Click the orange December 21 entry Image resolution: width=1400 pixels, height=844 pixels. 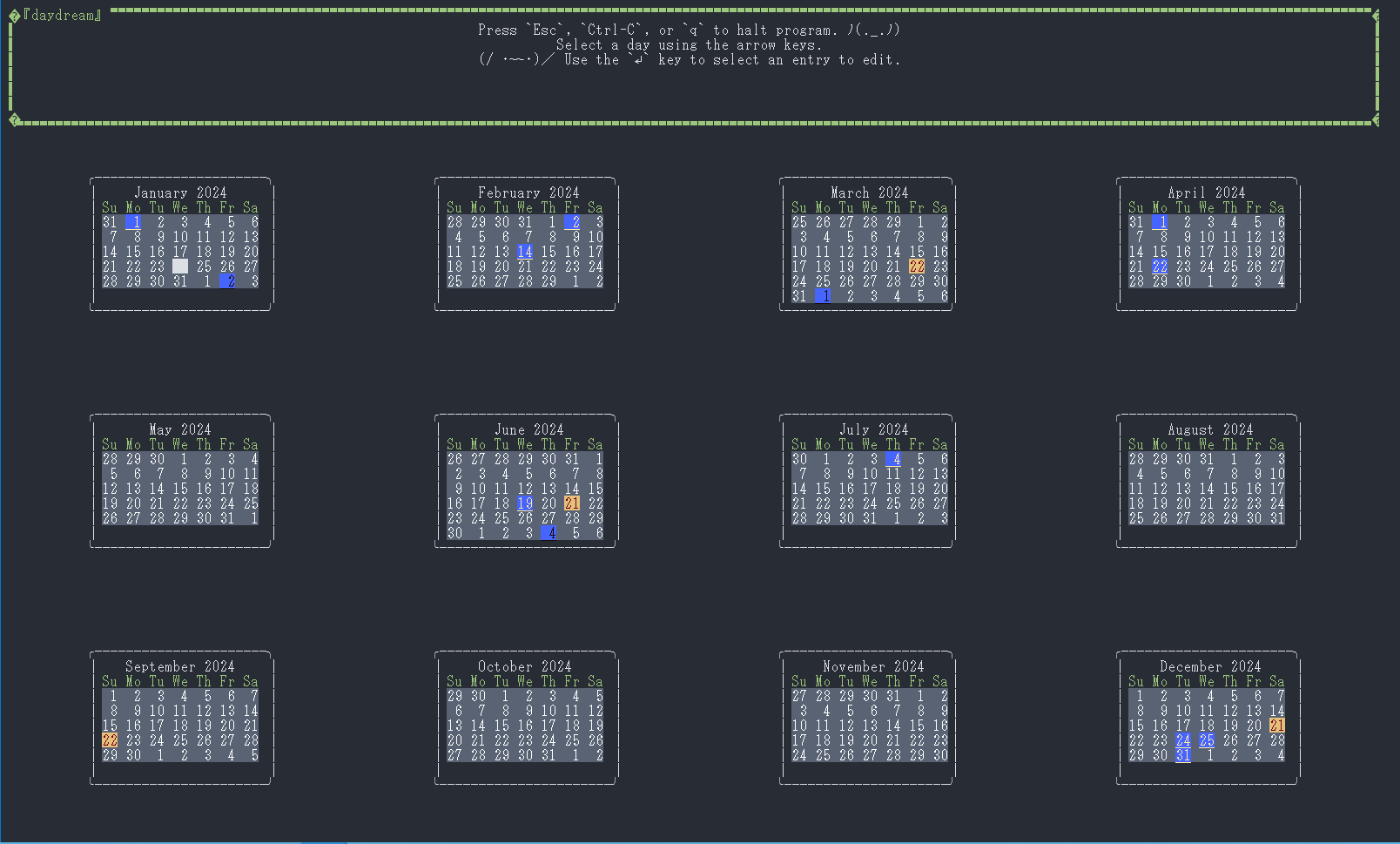[x=1276, y=725]
